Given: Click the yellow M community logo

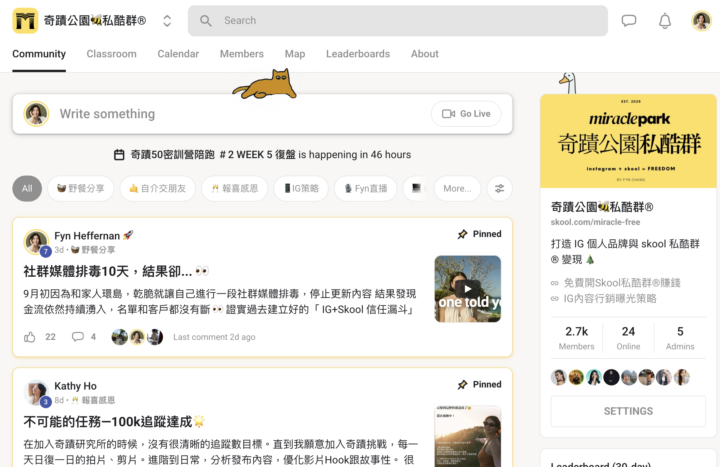Looking at the screenshot, I should (x=25, y=21).
